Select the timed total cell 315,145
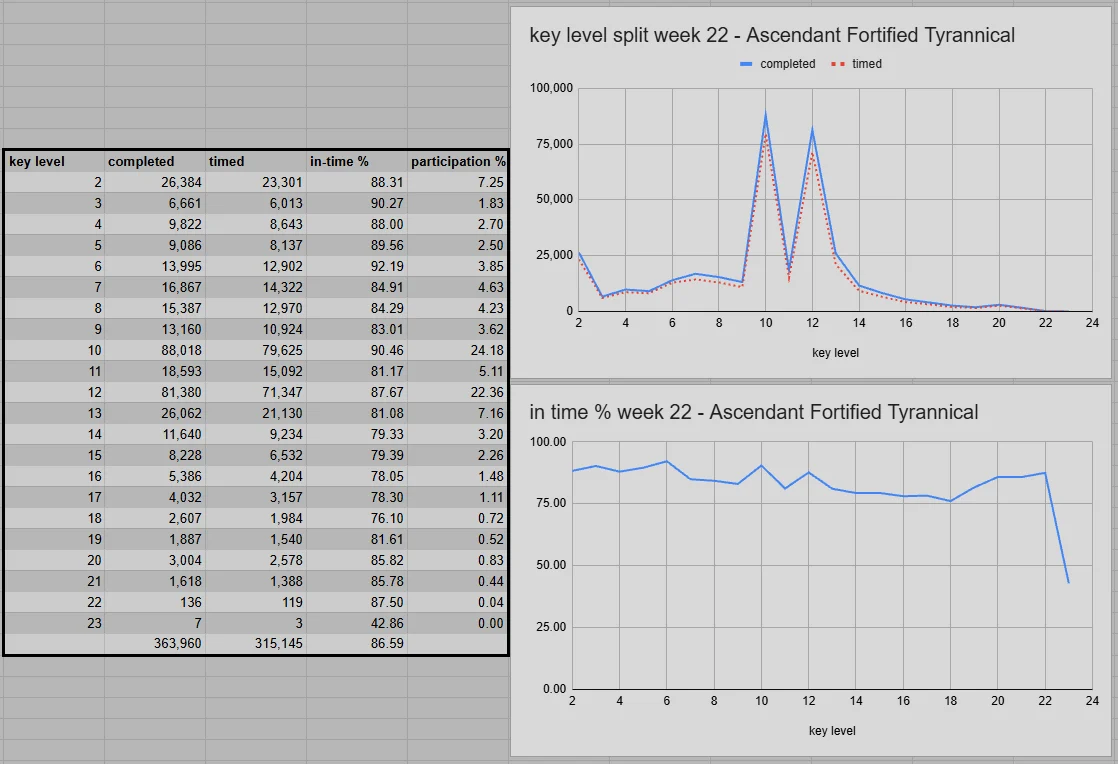 256,643
